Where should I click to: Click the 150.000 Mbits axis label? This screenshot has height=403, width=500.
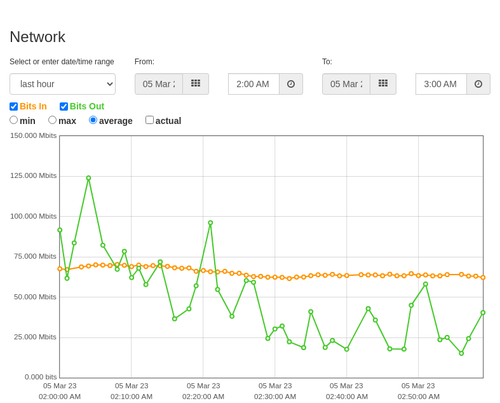[33, 136]
